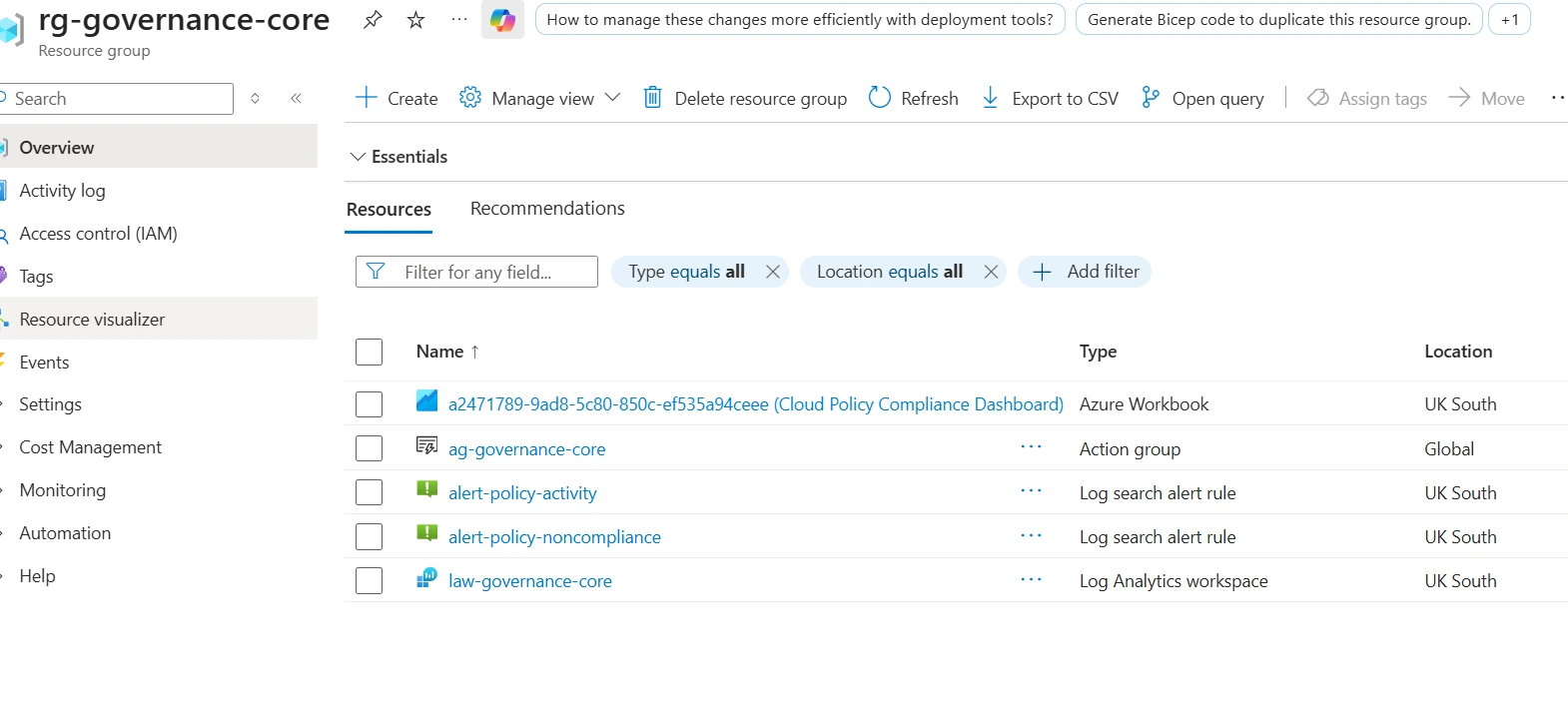Click the Refresh circular arrow icon
1568x723 pixels.
pos(880,98)
